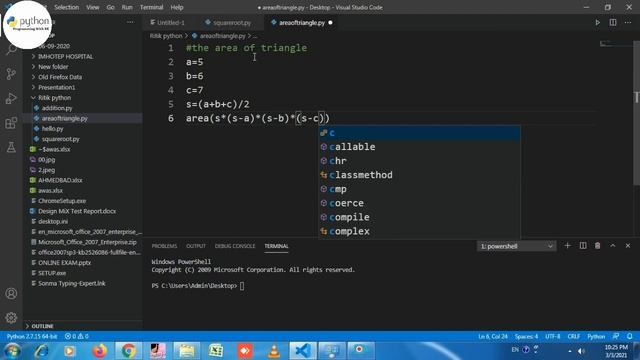Open VLC media player from taskbar
This screenshot has height=360, width=640.
[274, 351]
